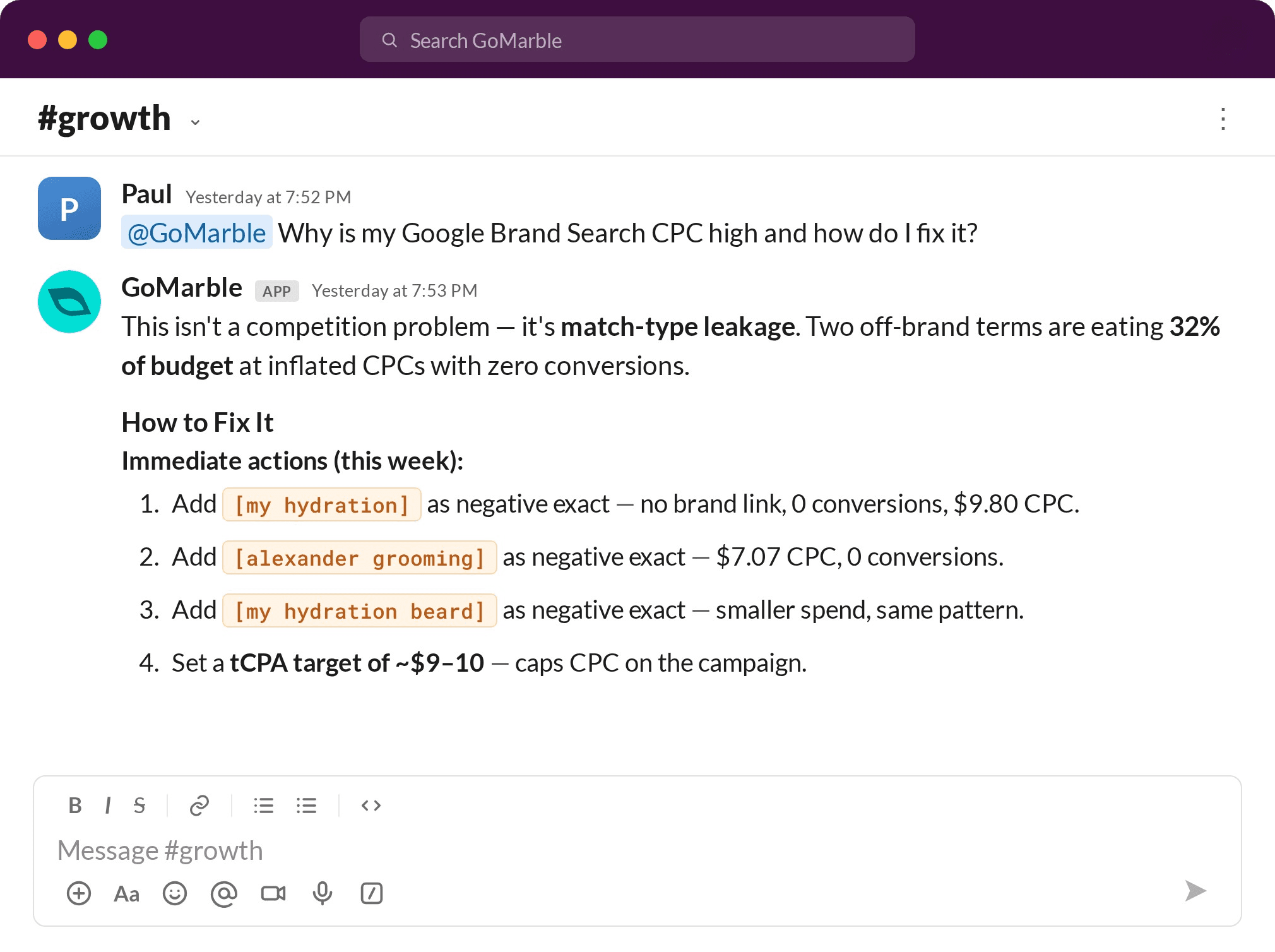This screenshot has height=952, width=1275.
Task: Open the emoji picker
Action: pos(175,893)
